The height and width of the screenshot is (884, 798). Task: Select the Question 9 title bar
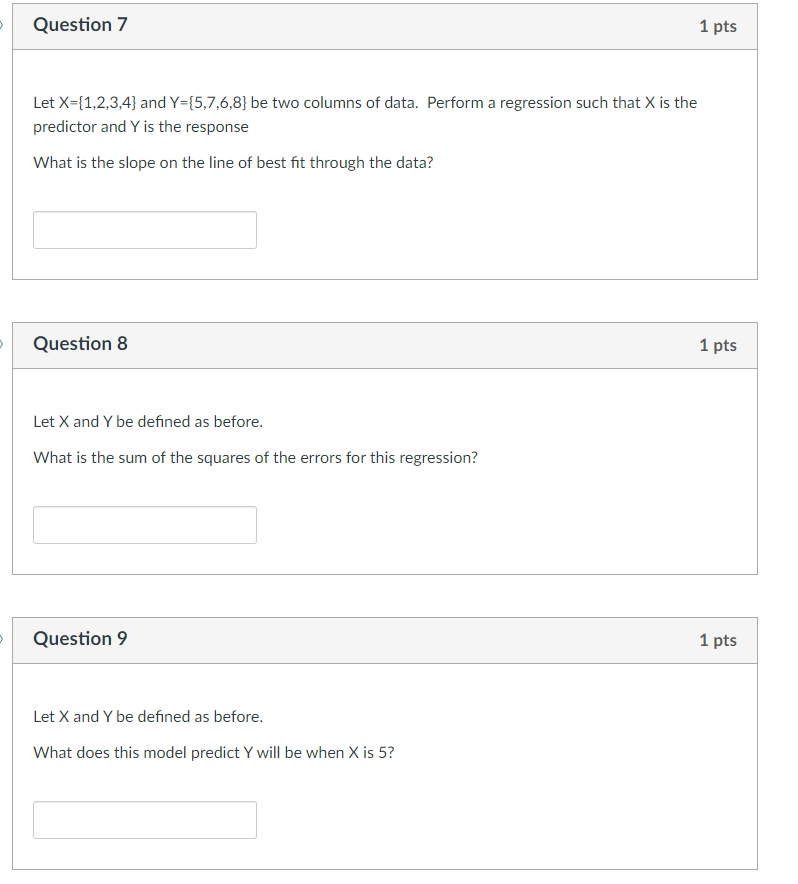pos(80,639)
